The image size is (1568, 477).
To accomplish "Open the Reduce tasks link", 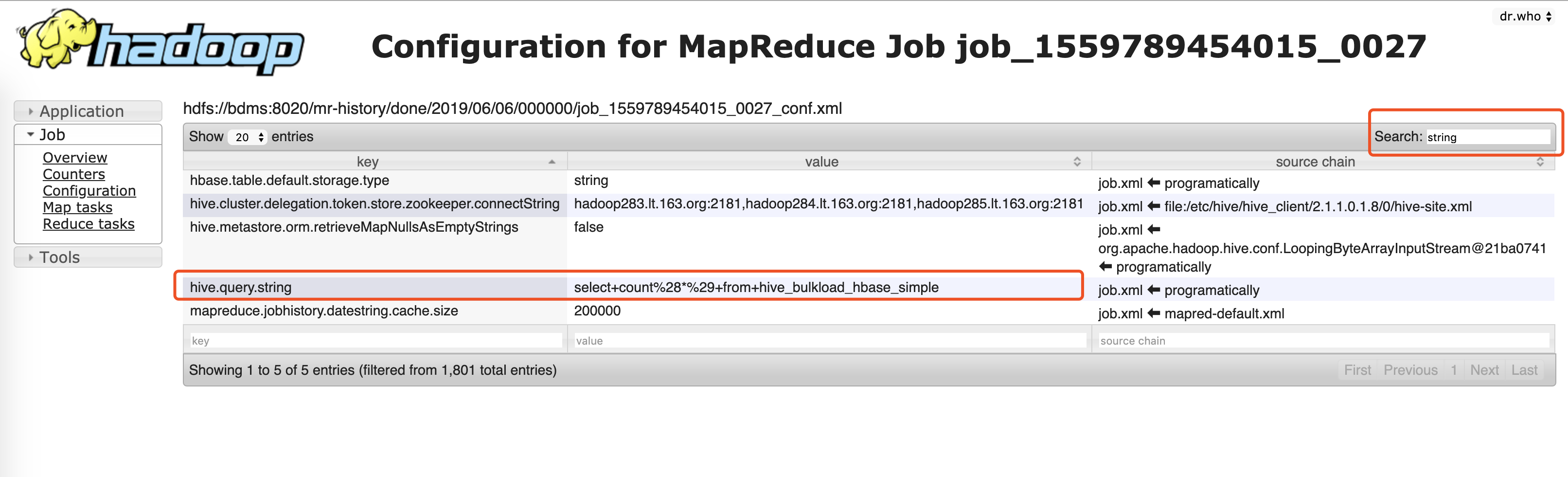I will click(88, 224).
